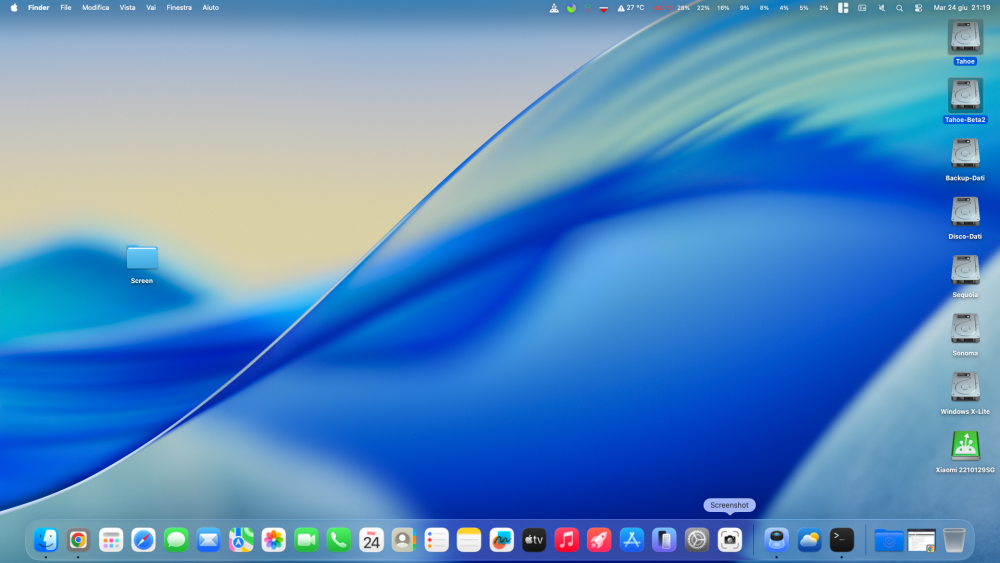The height and width of the screenshot is (563, 1000).
Task: Open the Photos app in Dock
Action: (274, 540)
